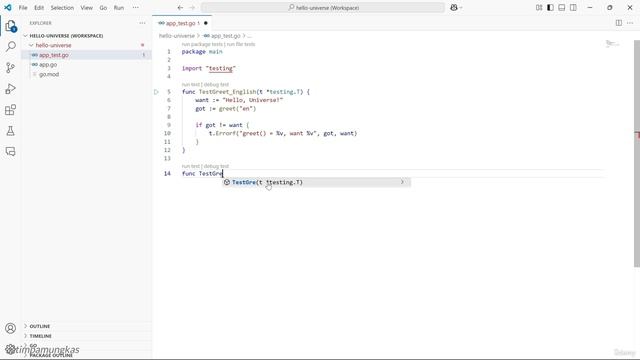This screenshot has height=360, width=640.
Task: Run test with the gutter arrow on line 5
Action: (156, 92)
